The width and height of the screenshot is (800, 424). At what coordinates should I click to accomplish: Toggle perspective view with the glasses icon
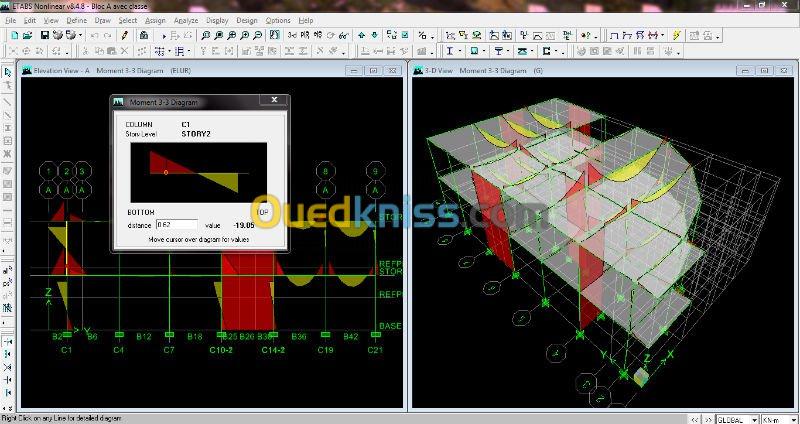point(344,35)
